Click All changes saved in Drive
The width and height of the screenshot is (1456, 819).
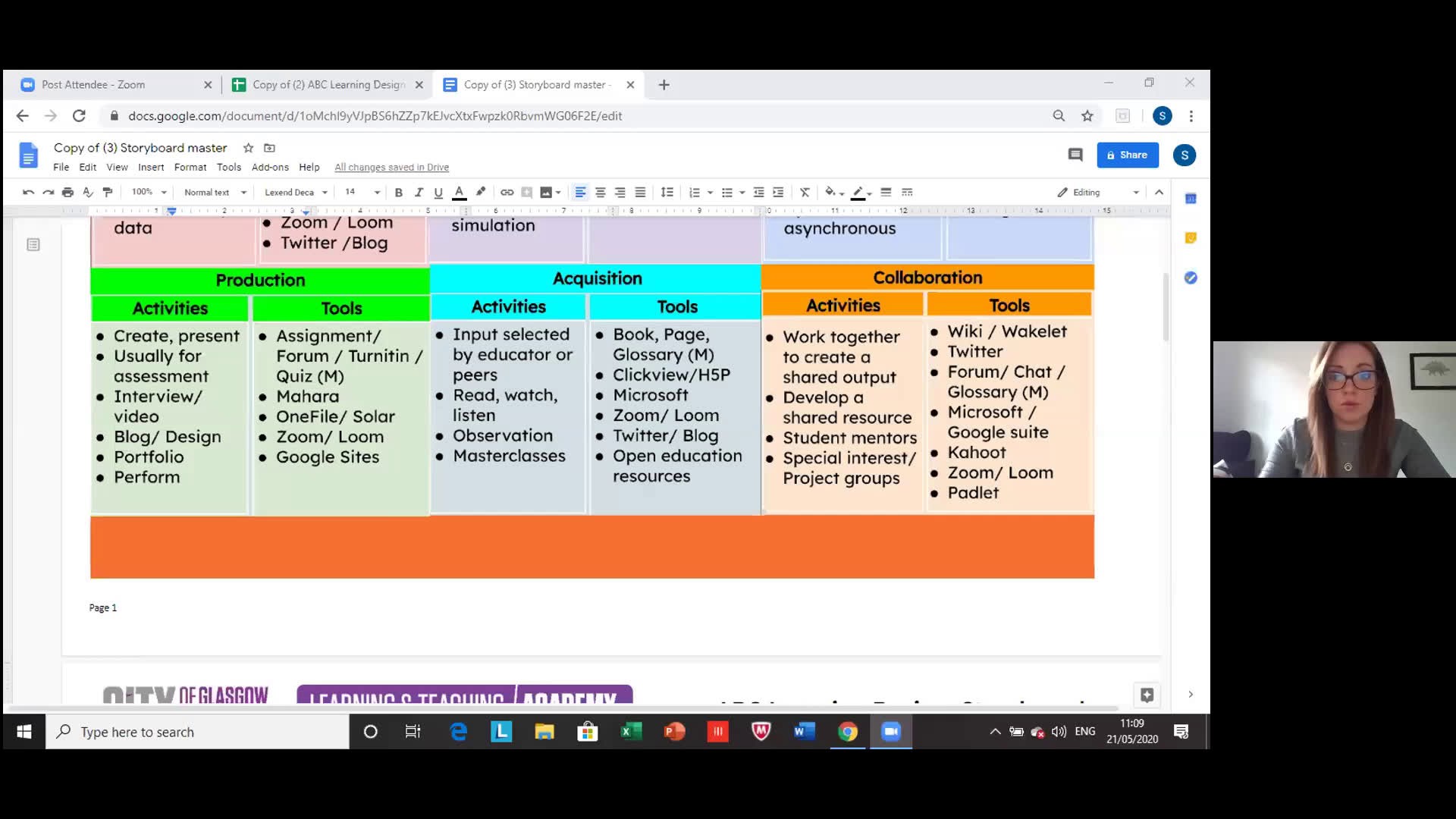(x=391, y=168)
